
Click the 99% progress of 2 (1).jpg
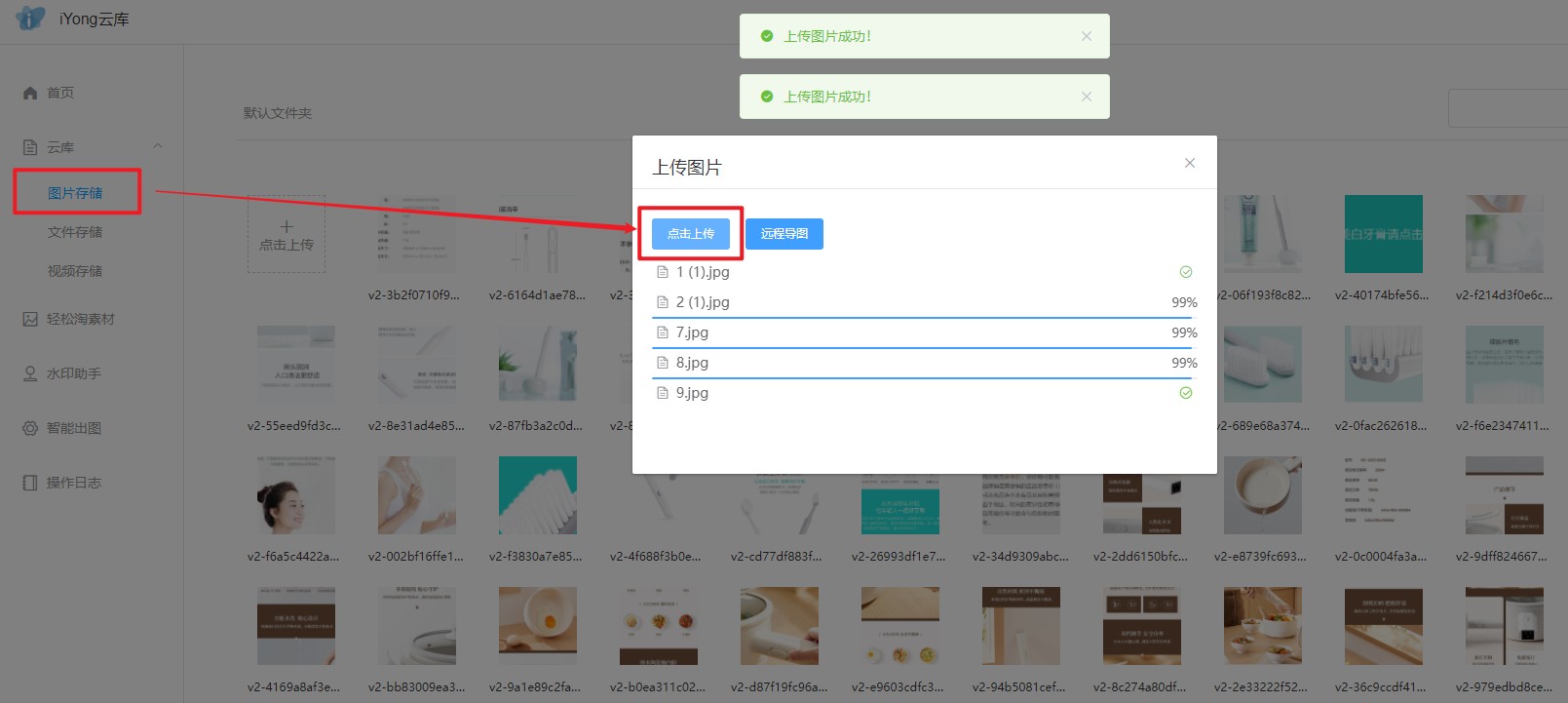(1184, 302)
